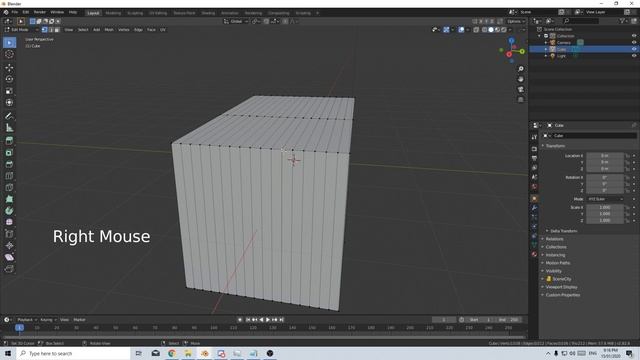Hide the Camera object in the outliner

pyautogui.click(x=634, y=42)
